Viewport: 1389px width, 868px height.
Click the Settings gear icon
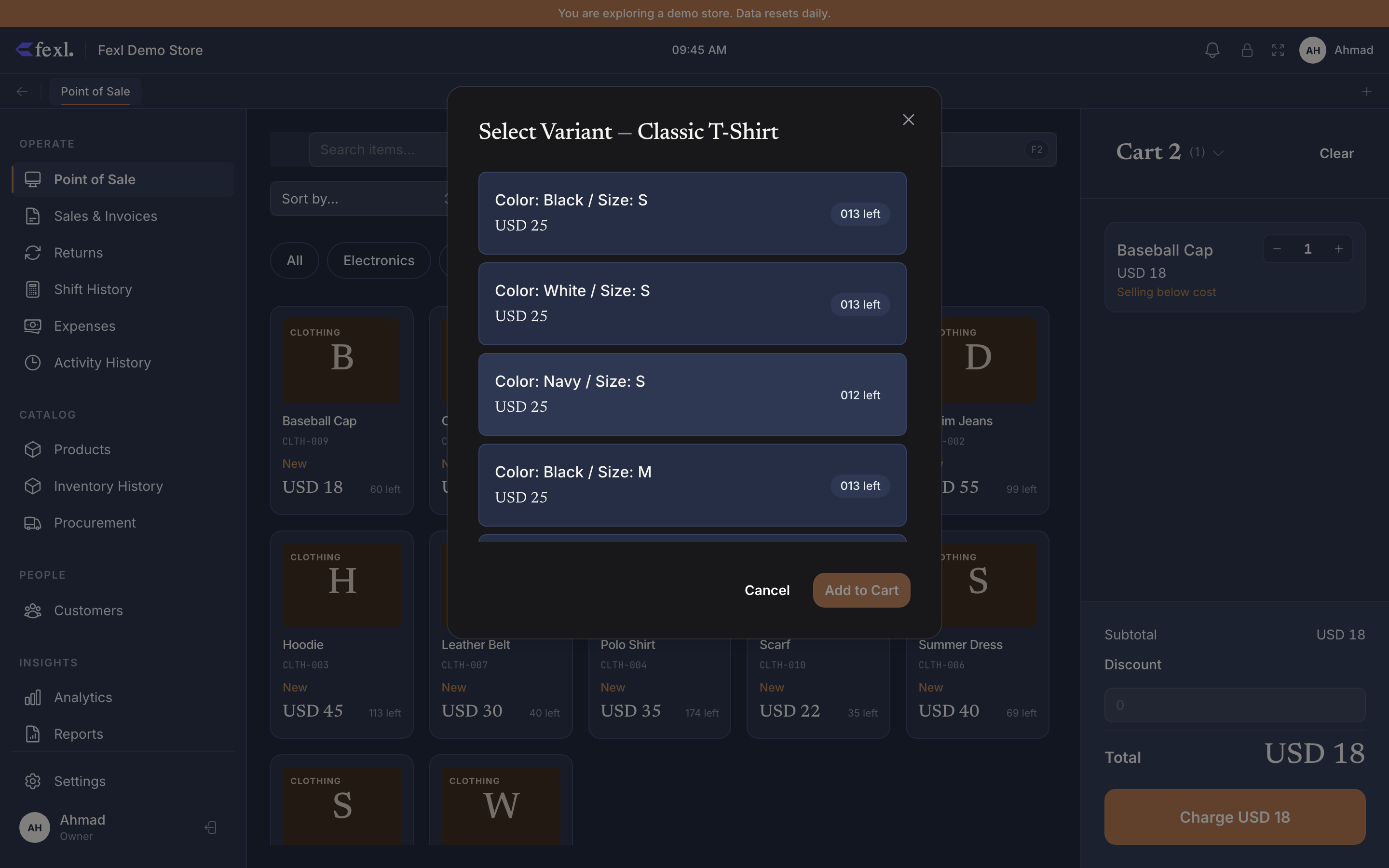(x=33, y=781)
